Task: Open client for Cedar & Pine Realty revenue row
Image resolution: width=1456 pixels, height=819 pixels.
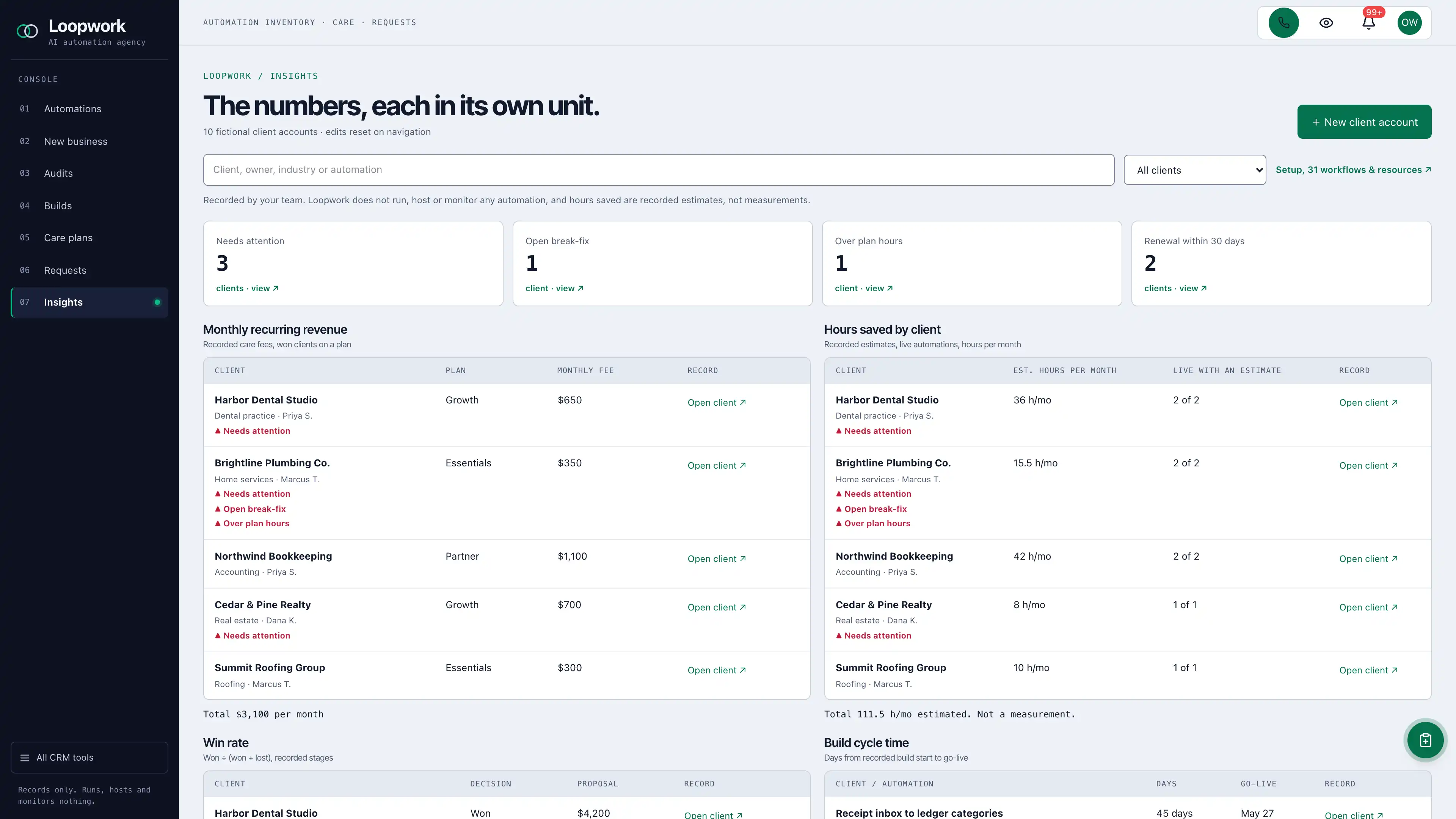Action: coord(717,607)
